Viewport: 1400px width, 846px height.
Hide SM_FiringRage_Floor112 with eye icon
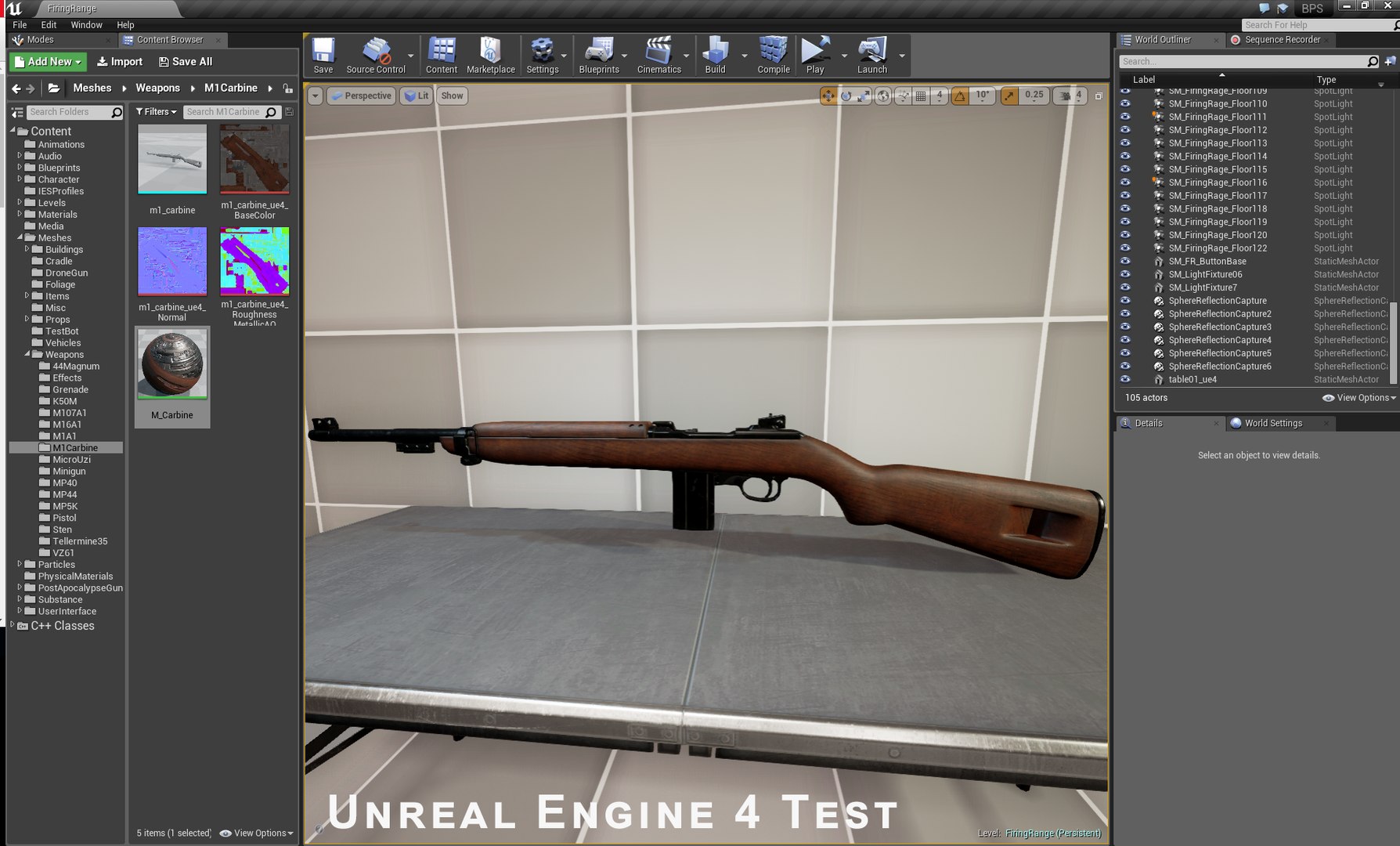[1125, 130]
